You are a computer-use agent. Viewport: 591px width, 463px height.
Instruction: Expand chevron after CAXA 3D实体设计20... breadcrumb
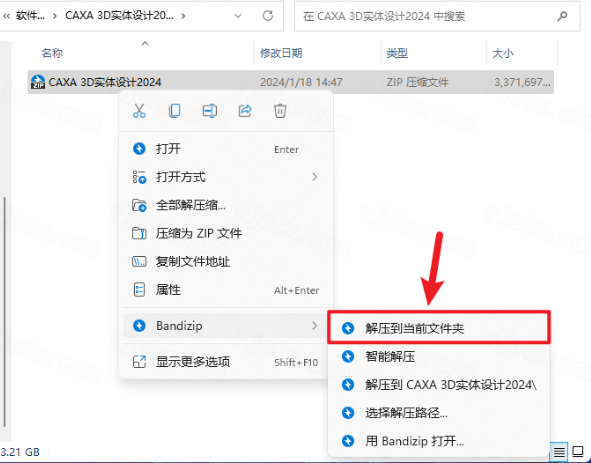[x=184, y=16]
